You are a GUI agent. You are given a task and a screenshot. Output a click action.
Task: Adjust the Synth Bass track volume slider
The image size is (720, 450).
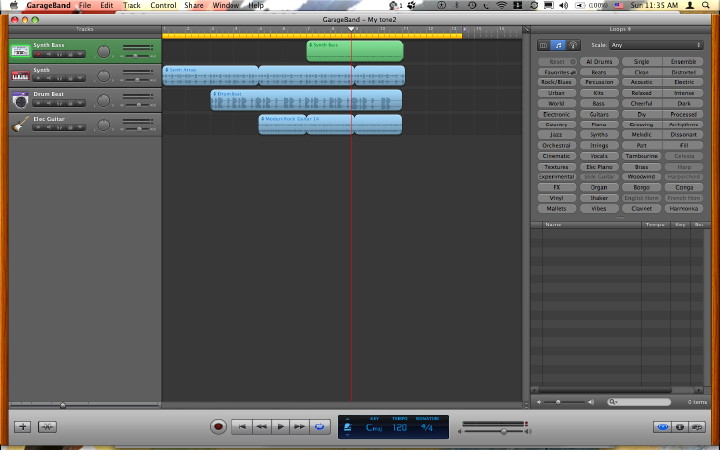[135, 56]
